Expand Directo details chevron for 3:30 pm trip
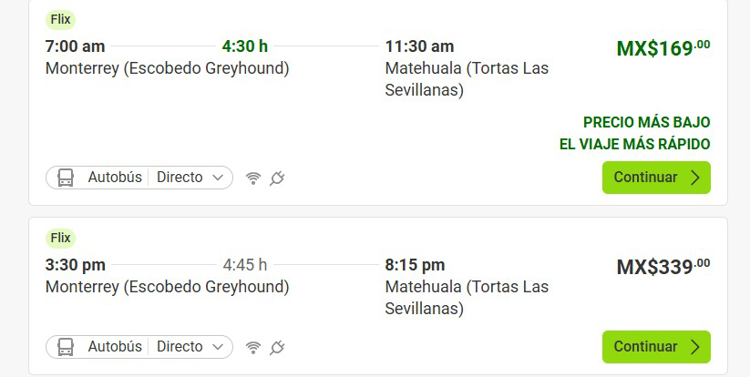Viewport: 750px width, 377px height. (x=218, y=347)
